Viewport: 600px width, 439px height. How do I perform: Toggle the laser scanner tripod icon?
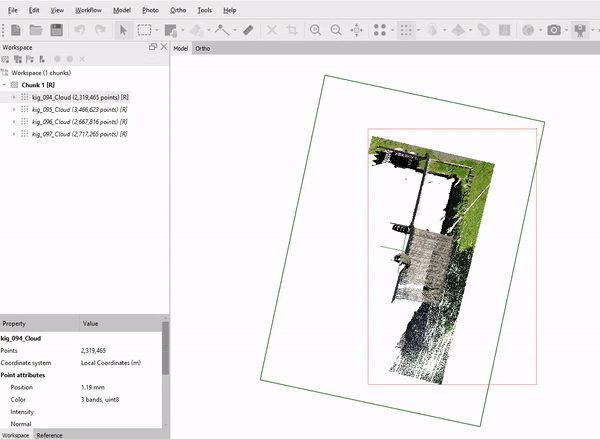(580, 30)
